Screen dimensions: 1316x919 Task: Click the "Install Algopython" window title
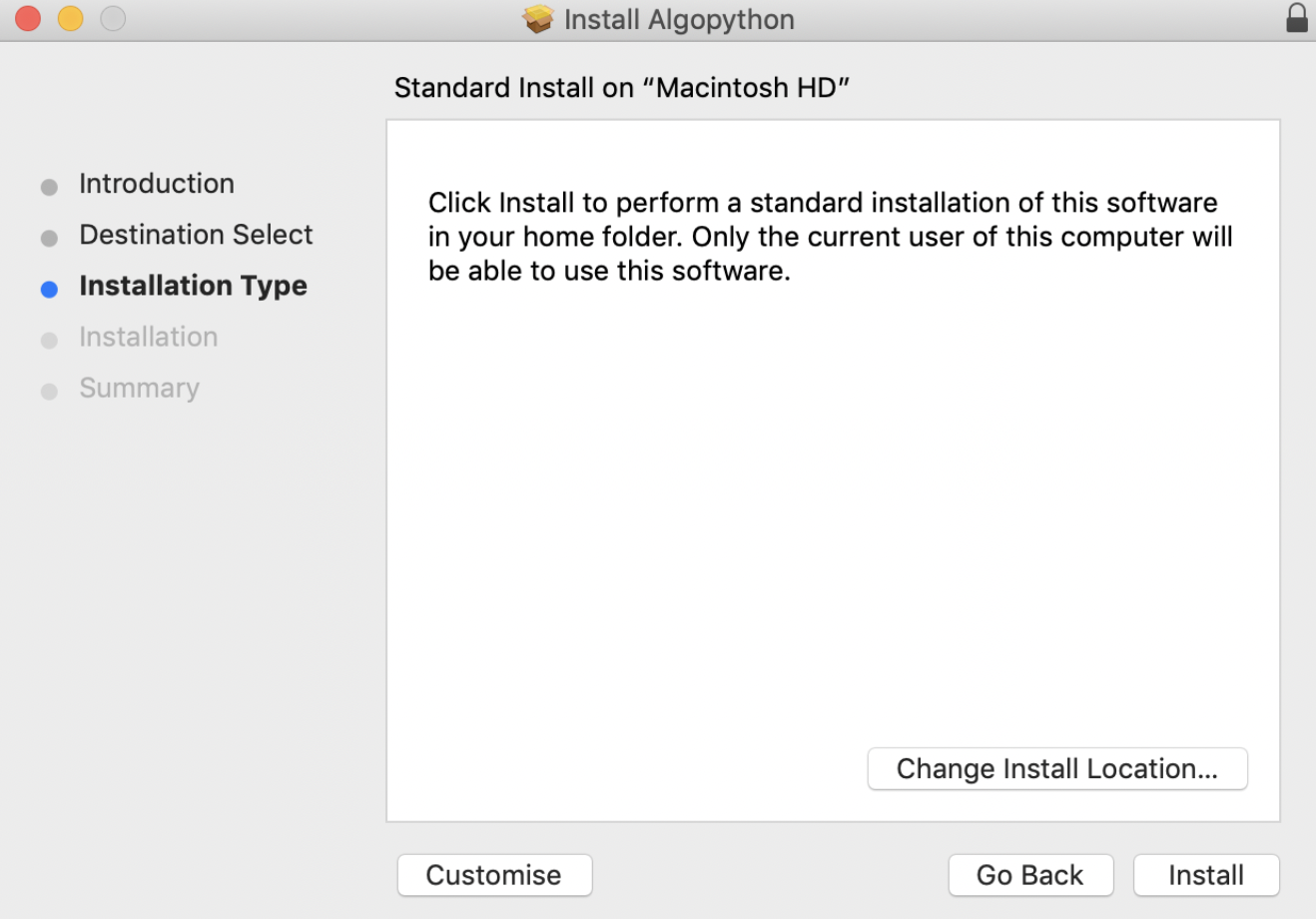point(679,19)
